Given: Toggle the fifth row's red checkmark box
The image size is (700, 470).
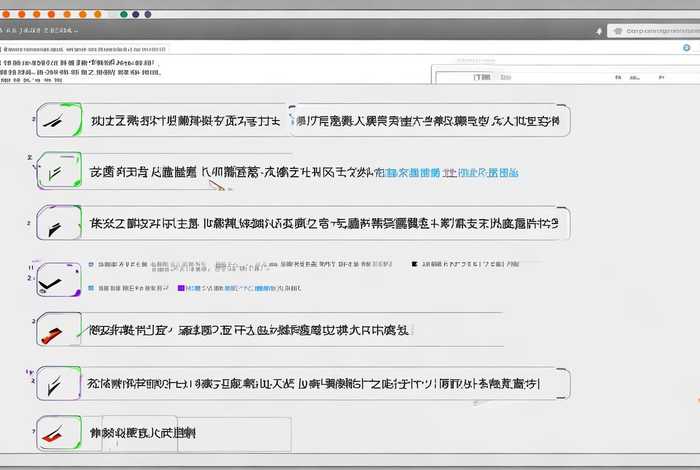Looking at the screenshot, I should [58, 329].
